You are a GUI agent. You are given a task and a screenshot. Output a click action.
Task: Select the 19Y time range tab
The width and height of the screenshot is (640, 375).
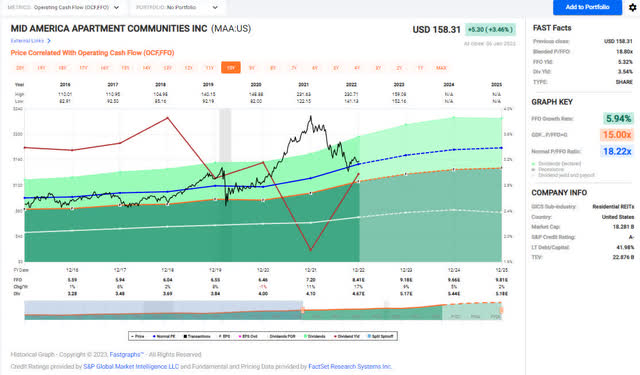41,68
